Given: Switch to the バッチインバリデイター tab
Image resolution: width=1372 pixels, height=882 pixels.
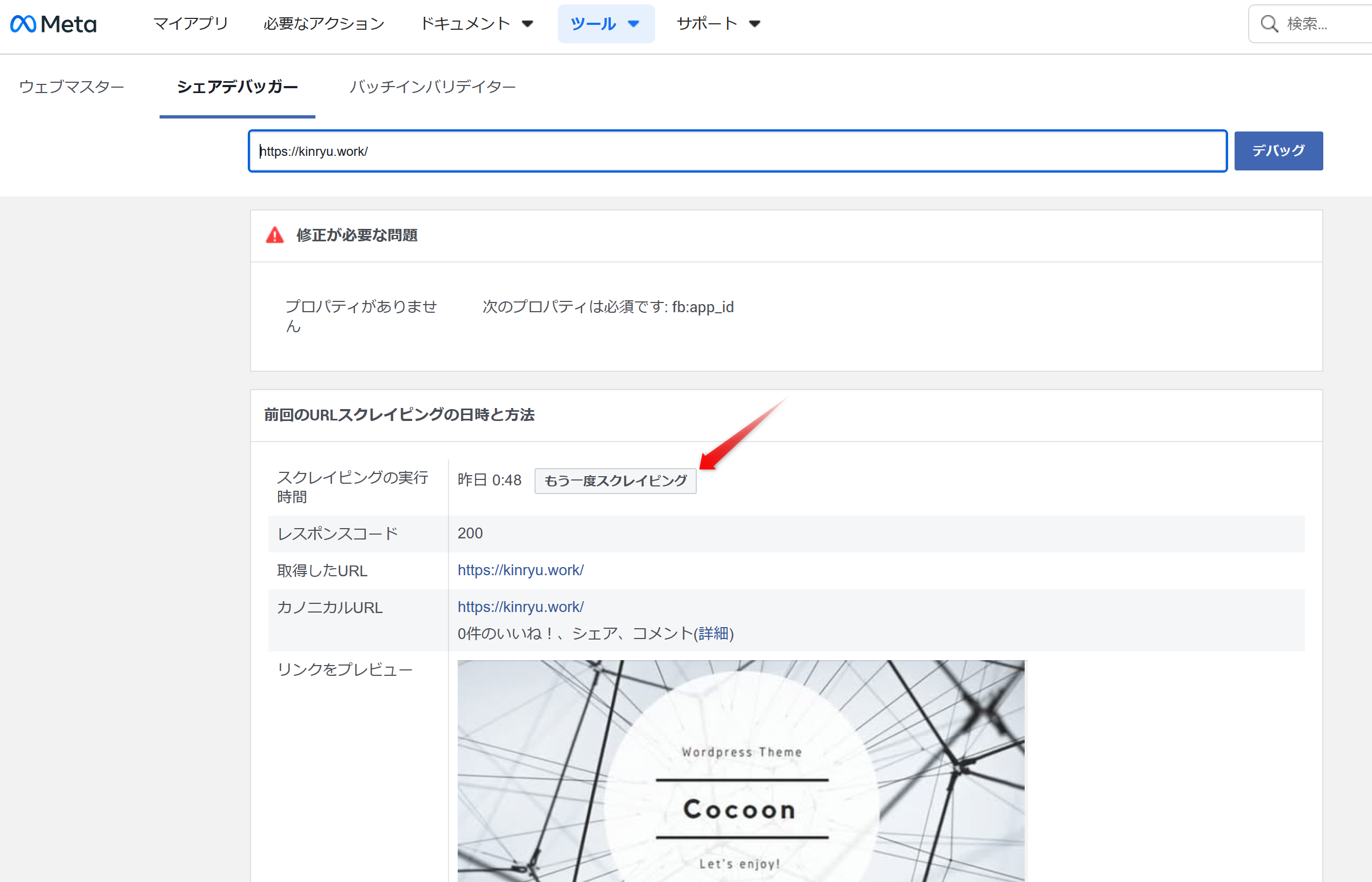Looking at the screenshot, I should (432, 87).
